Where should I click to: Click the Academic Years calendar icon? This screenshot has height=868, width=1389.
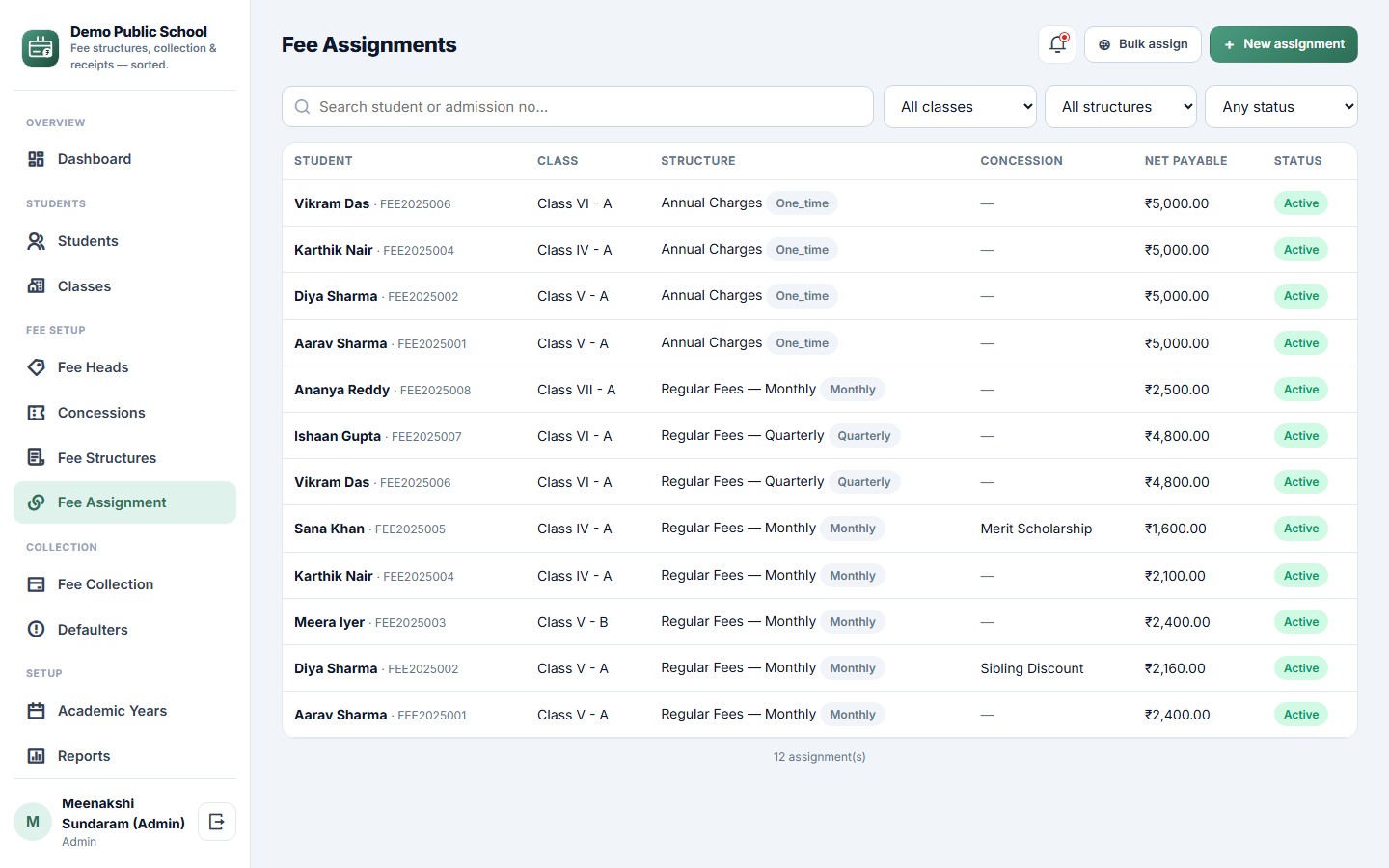point(37,711)
